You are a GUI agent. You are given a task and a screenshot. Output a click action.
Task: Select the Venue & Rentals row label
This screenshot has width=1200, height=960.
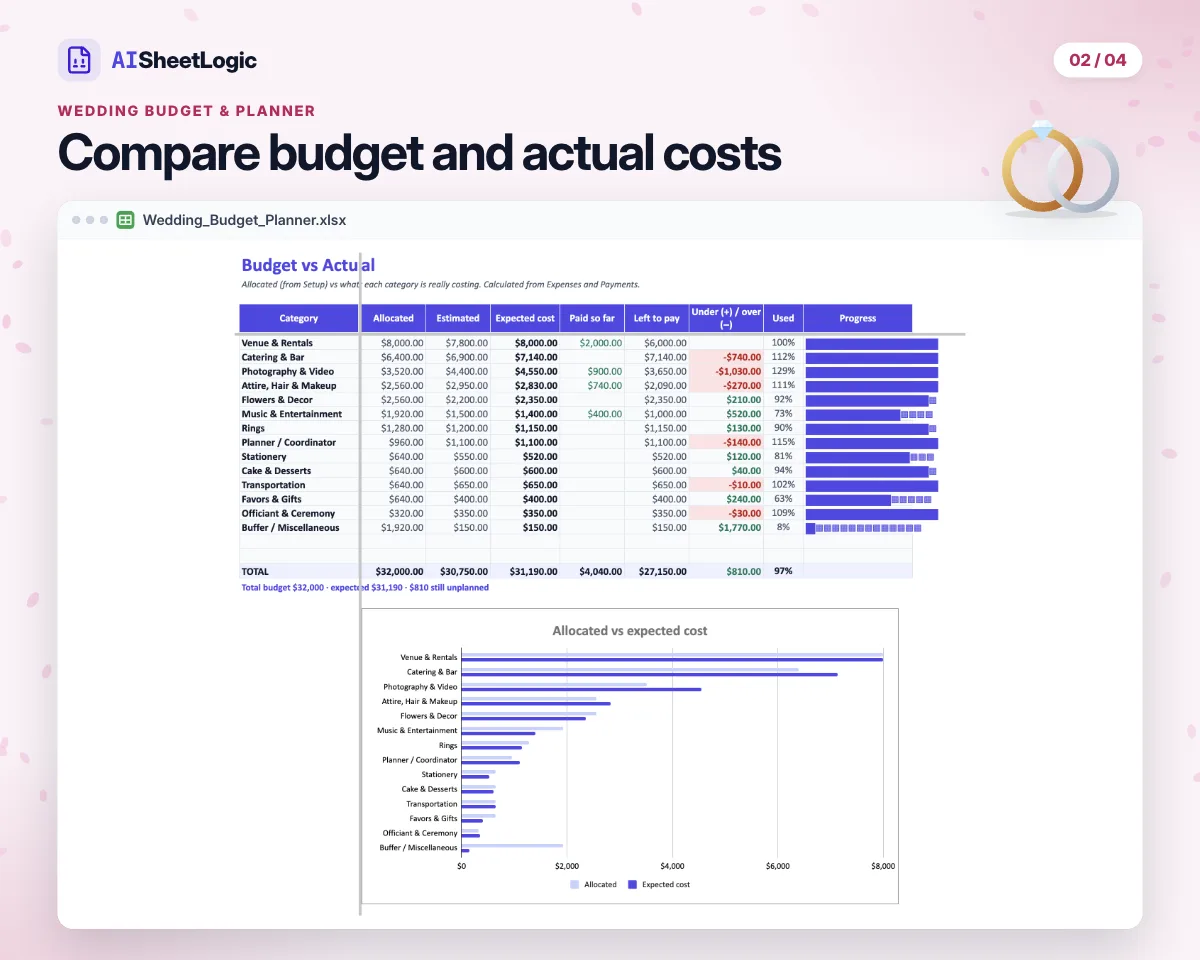[x=277, y=343]
